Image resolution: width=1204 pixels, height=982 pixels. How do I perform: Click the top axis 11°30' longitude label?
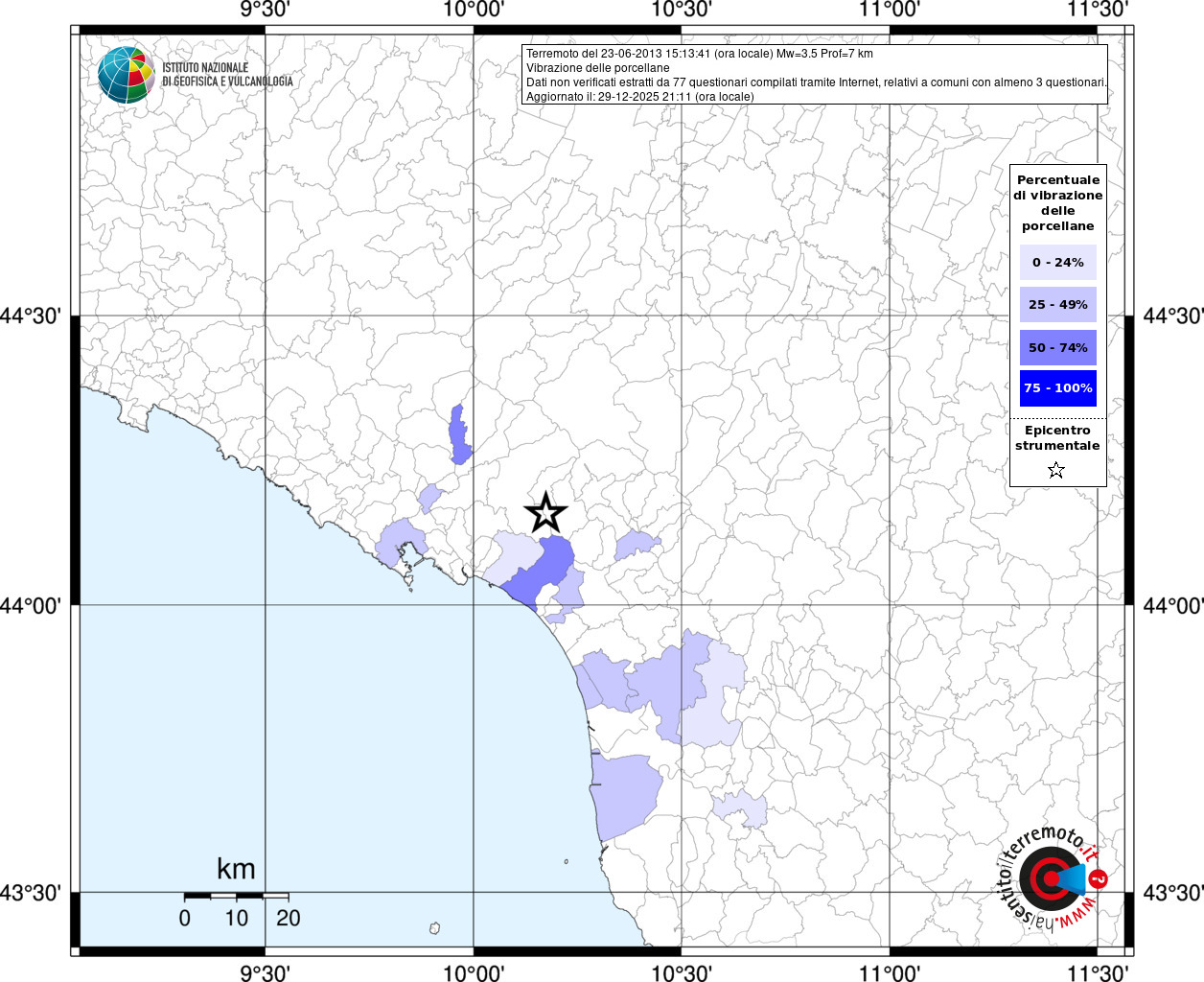[x=1099, y=10]
